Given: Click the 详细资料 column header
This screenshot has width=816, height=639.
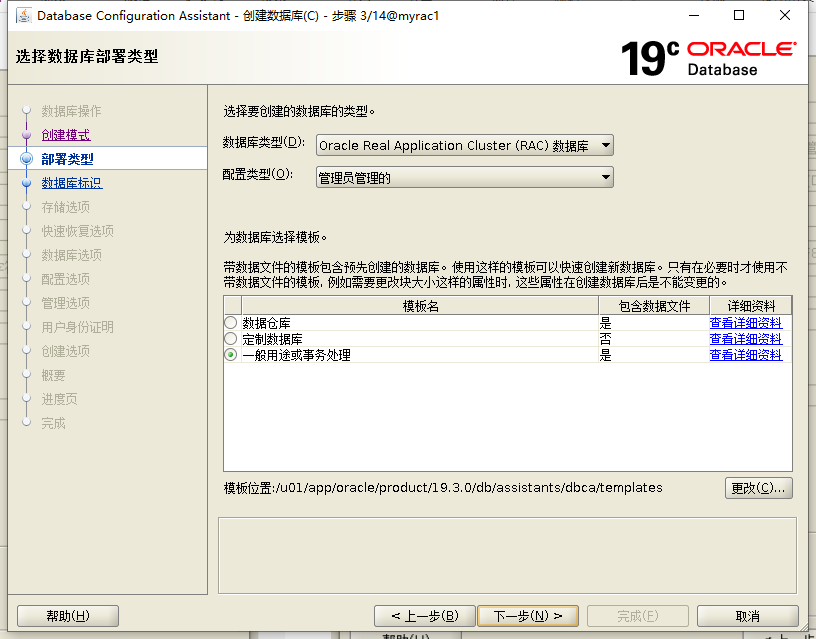Looking at the screenshot, I should (x=751, y=305).
